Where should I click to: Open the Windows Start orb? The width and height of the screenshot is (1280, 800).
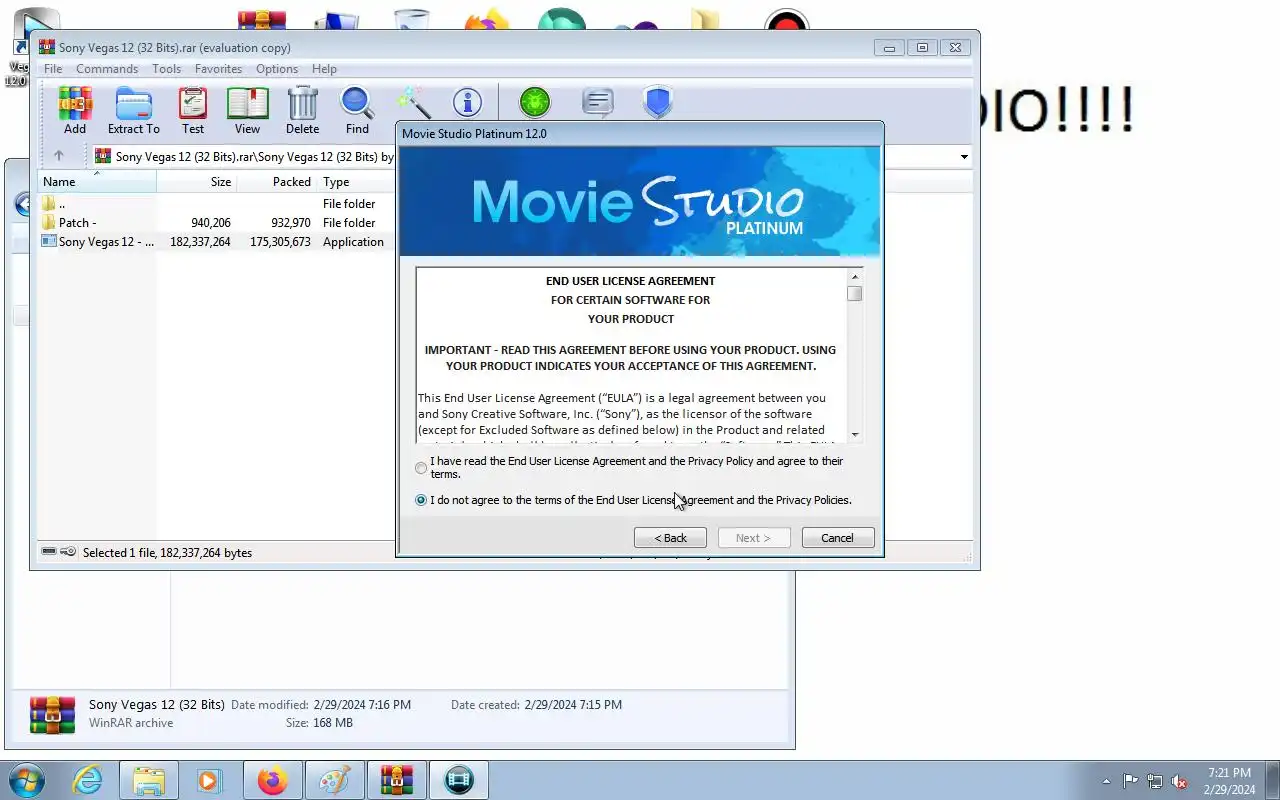[x=26, y=780]
